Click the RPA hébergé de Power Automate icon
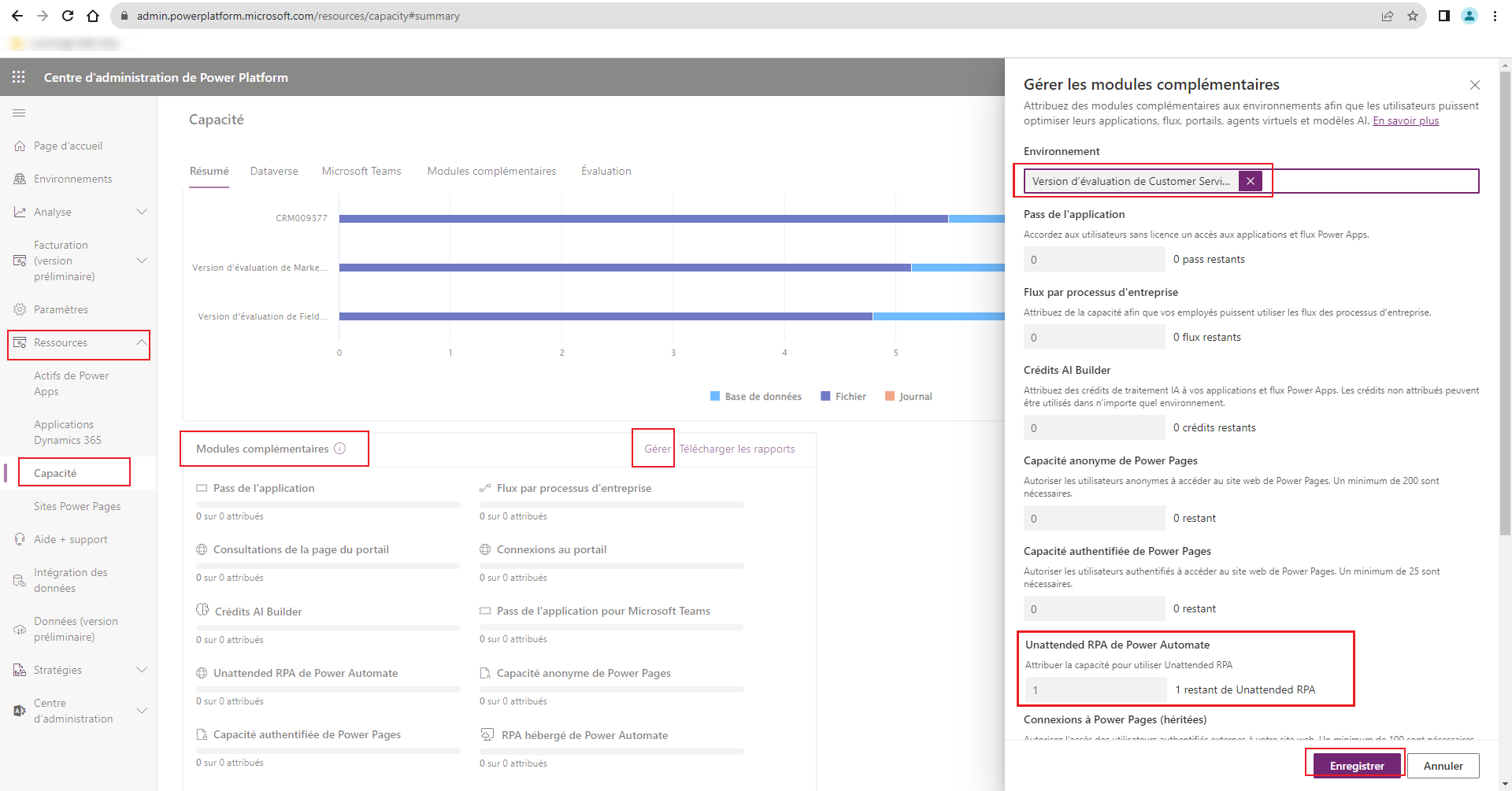This screenshot has height=791, width=1512. [487, 734]
